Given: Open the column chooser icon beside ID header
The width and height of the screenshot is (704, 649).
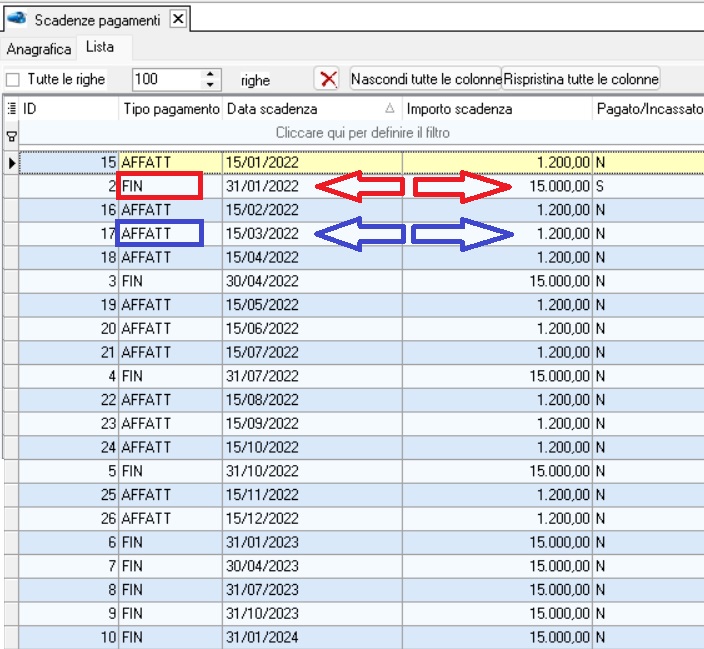Looking at the screenshot, I should point(12,108).
